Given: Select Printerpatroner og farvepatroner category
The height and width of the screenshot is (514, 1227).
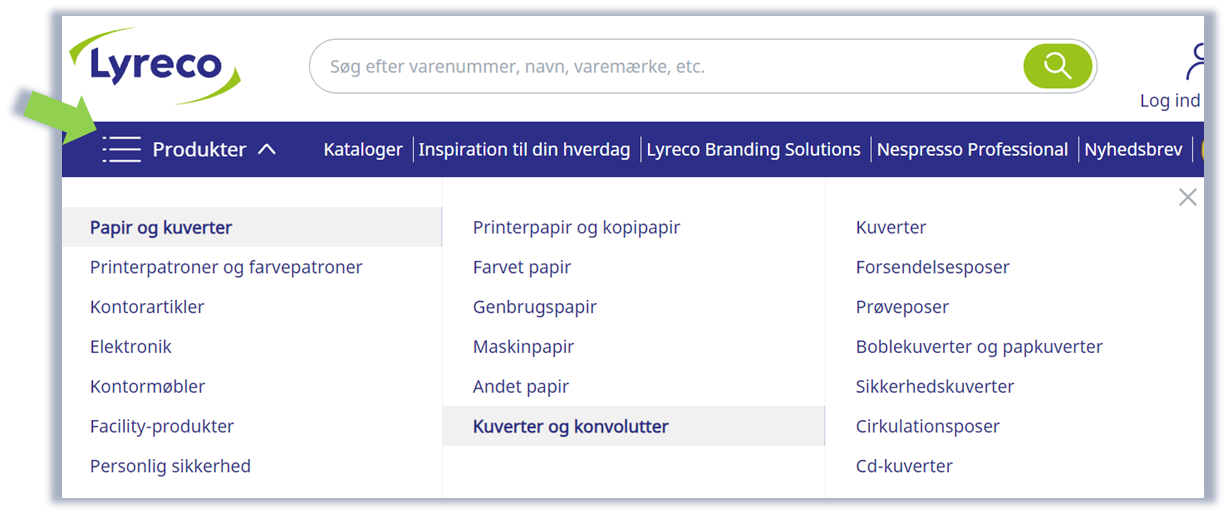Looking at the screenshot, I should [226, 267].
